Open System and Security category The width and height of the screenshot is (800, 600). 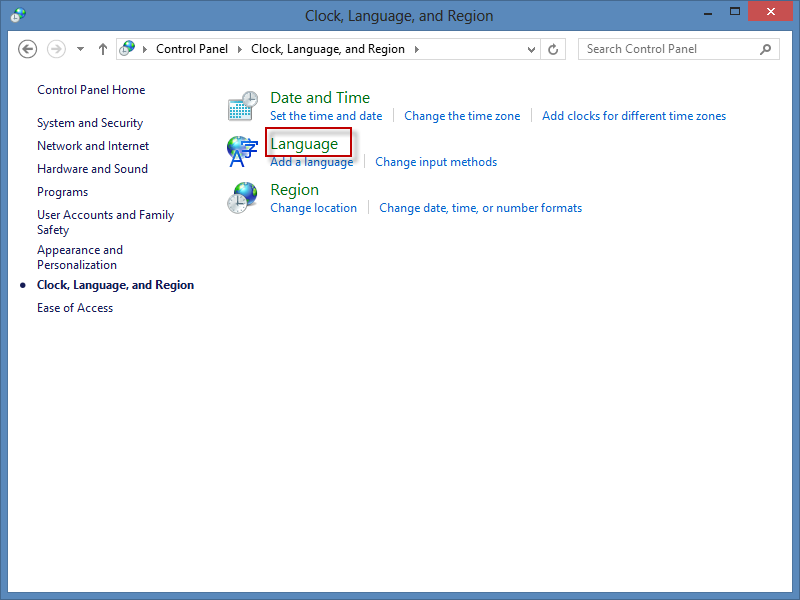pos(90,123)
